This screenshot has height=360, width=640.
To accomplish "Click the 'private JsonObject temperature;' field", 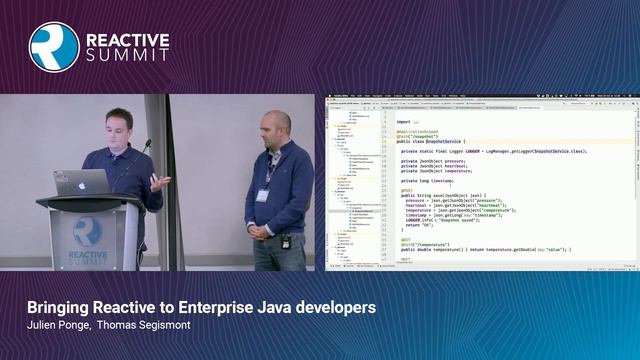I will [x=436, y=171].
